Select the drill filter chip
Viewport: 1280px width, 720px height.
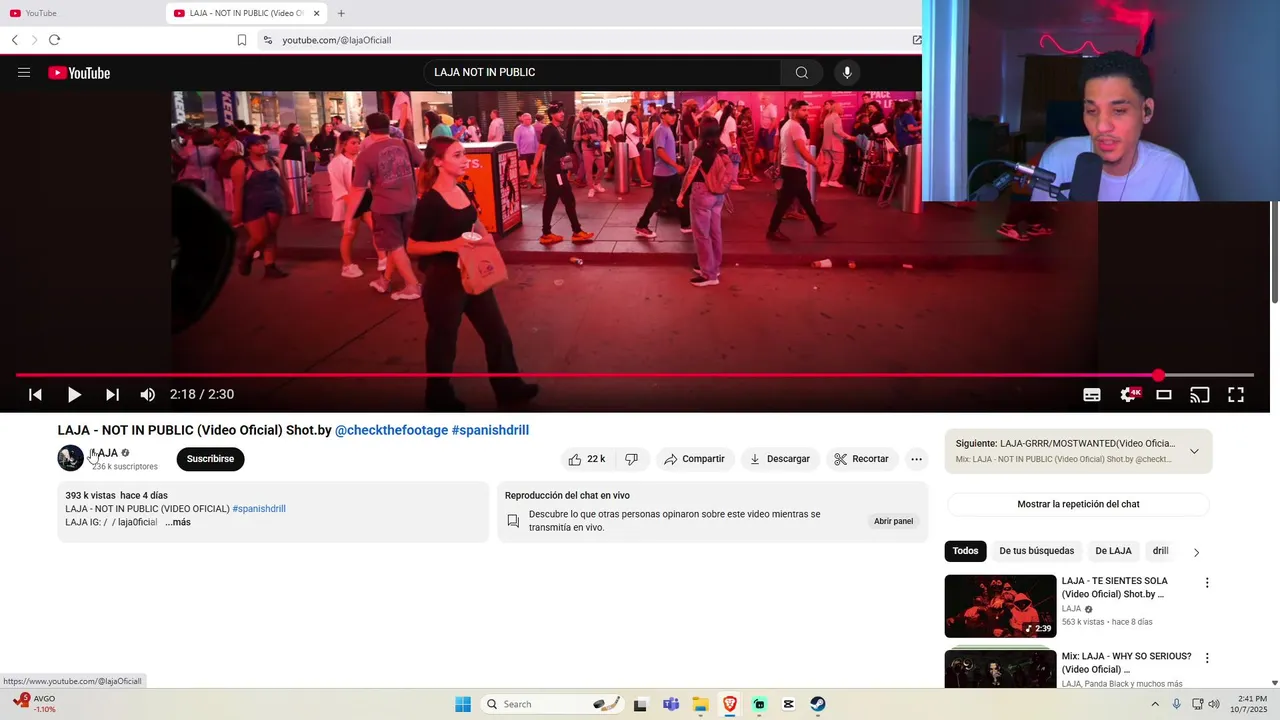click(x=1160, y=551)
